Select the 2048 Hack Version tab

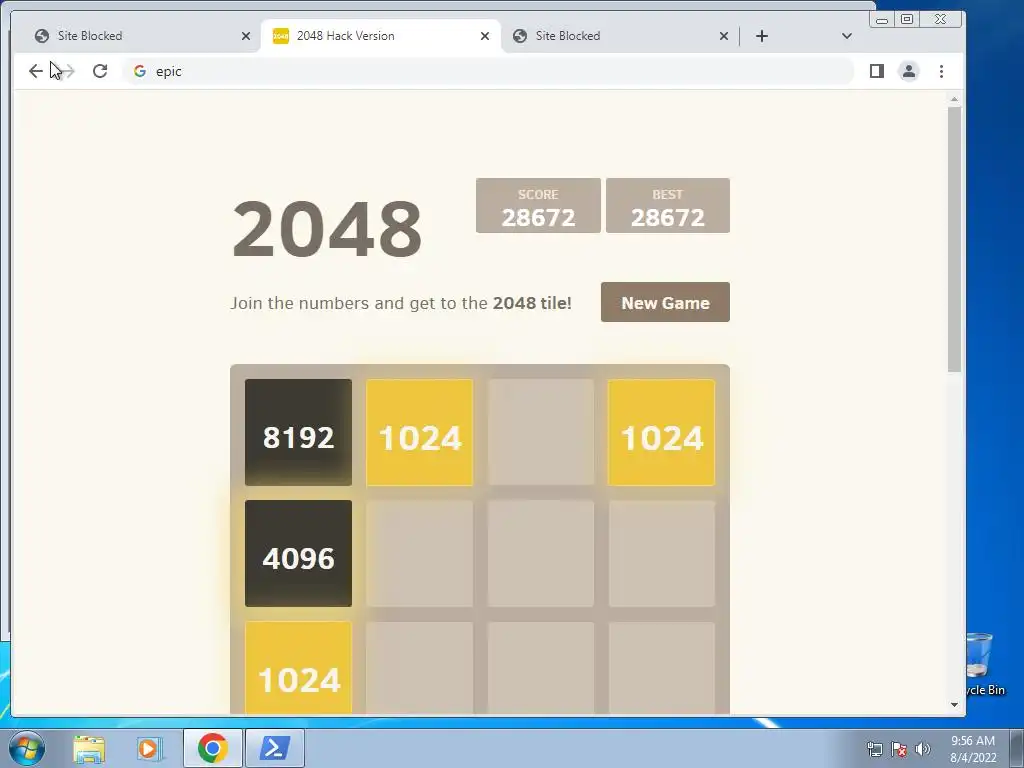(x=380, y=36)
